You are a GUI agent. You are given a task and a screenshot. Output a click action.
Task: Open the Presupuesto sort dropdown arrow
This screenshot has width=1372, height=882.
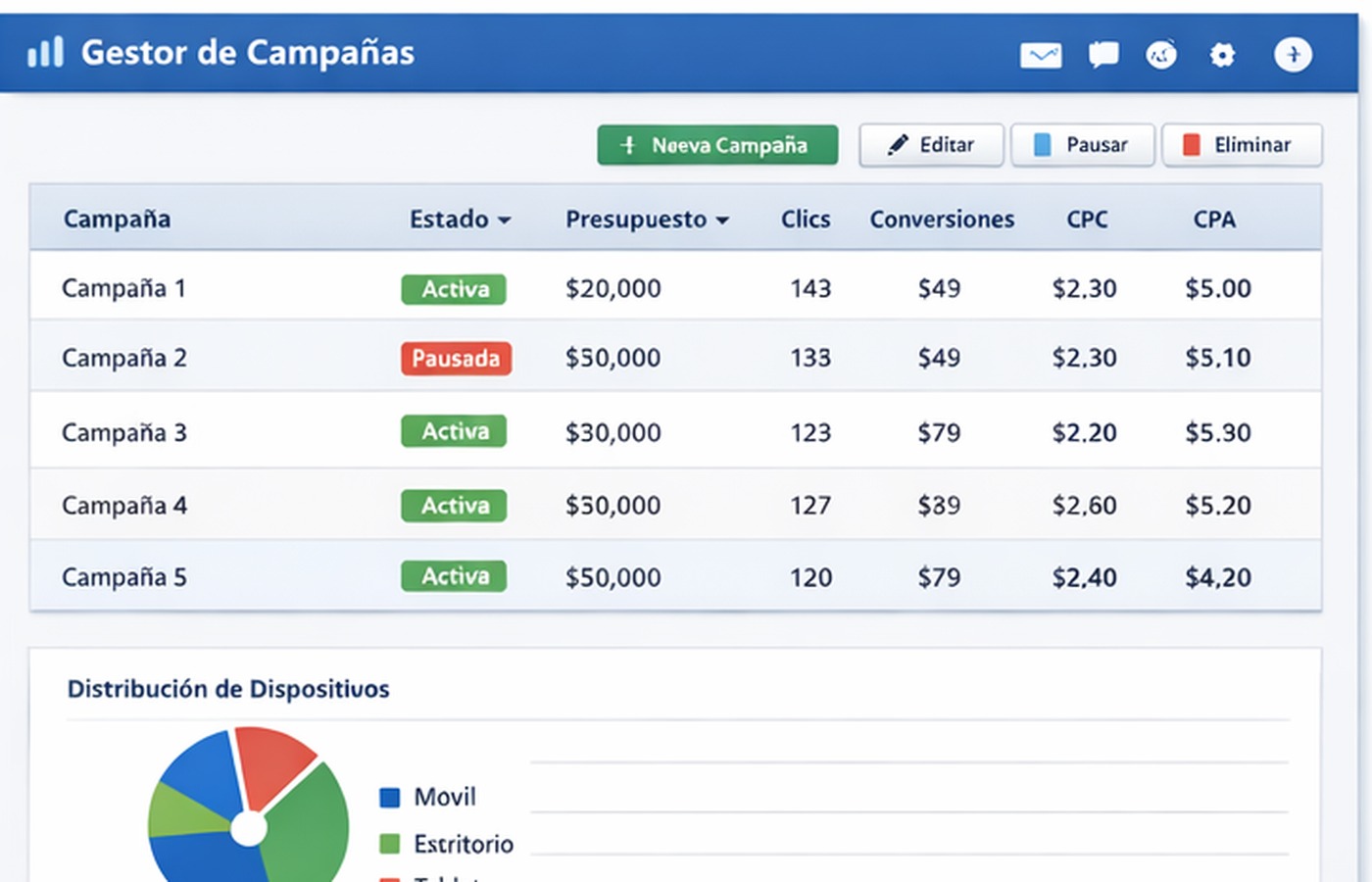point(723,220)
